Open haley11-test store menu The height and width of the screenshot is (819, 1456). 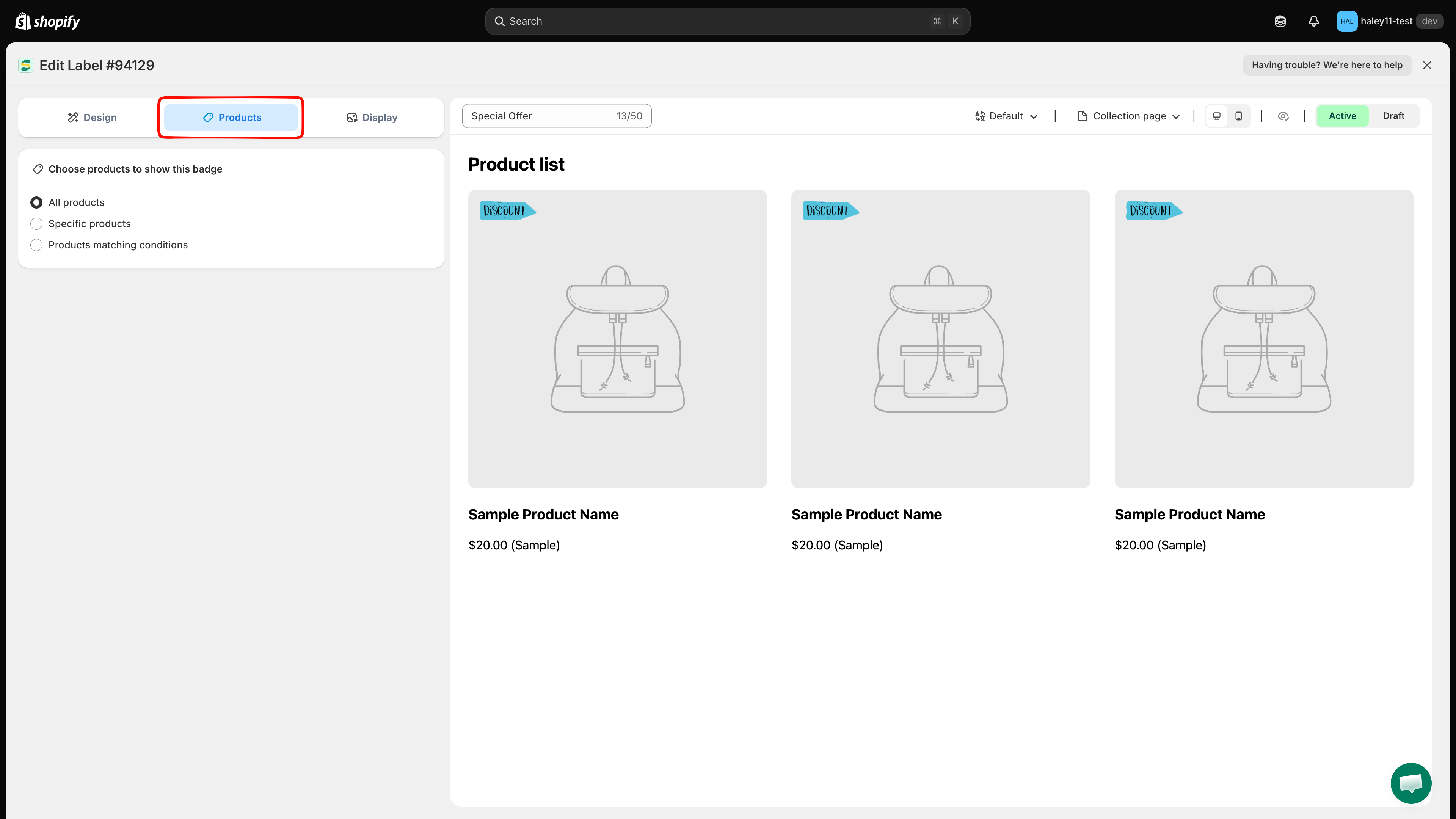[x=1389, y=21]
